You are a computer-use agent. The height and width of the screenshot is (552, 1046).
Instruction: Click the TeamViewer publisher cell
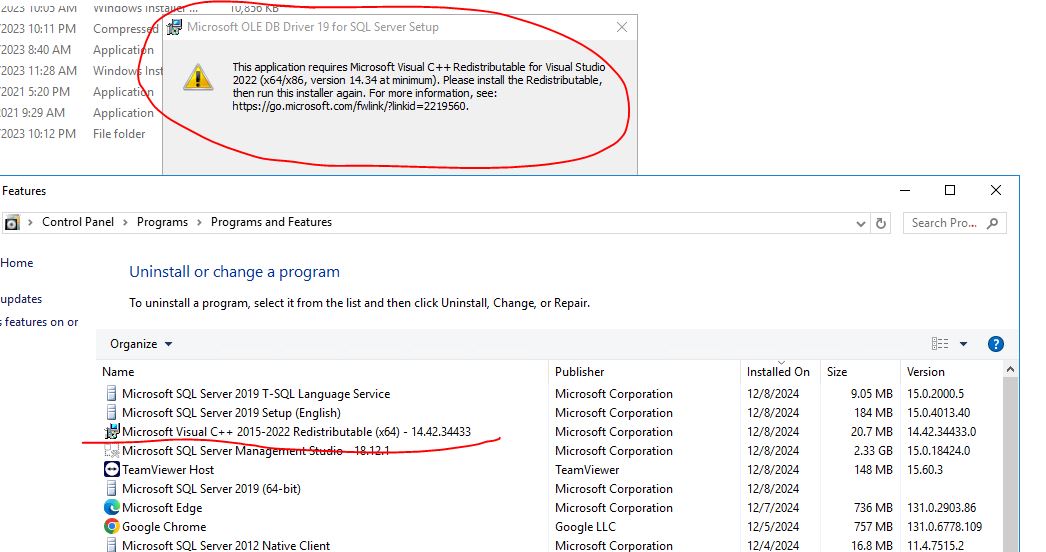tap(587, 469)
